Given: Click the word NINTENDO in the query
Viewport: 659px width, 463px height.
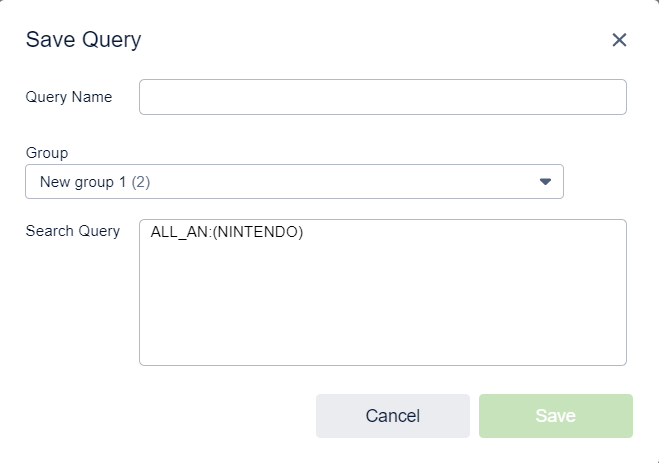Looking at the screenshot, I should (257, 232).
